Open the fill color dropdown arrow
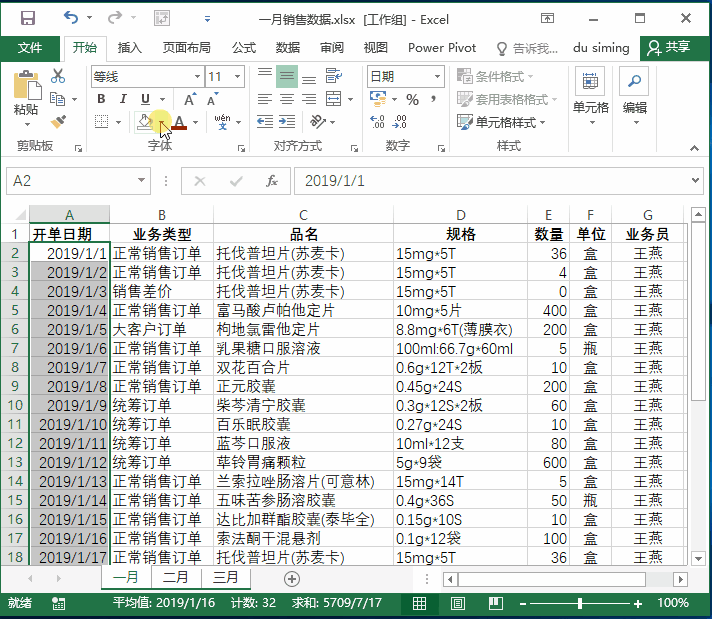 click(162, 122)
